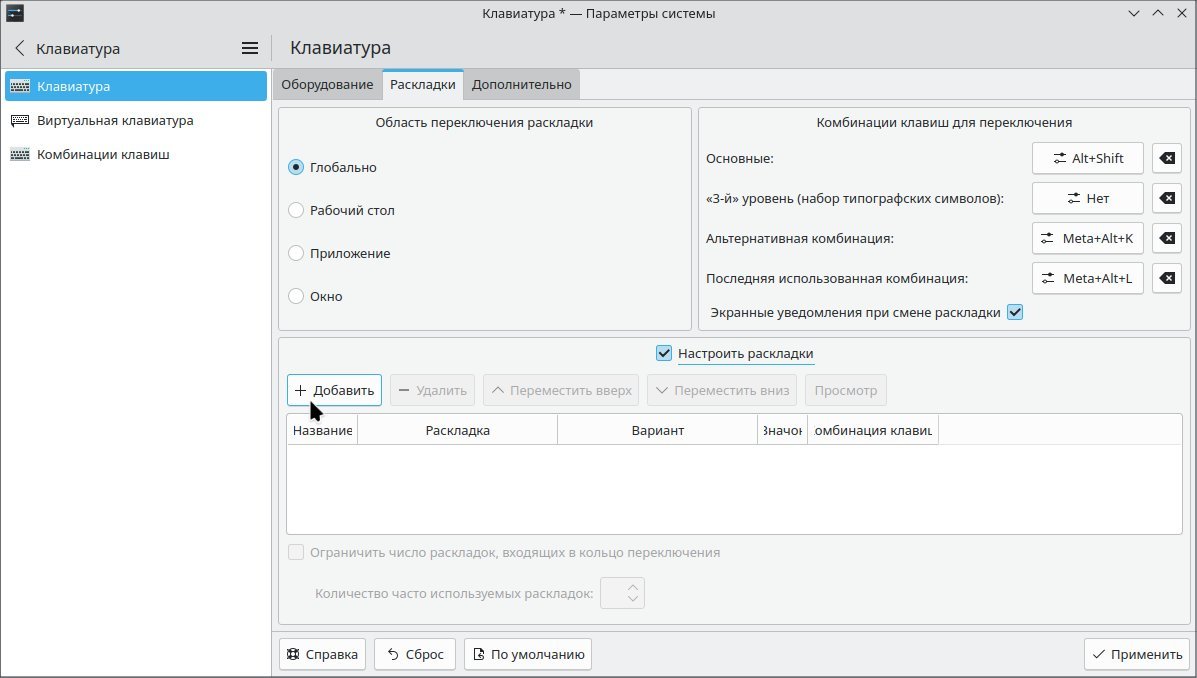Switch to the Оборудование tab
This screenshot has height=678, width=1197.
click(x=327, y=84)
